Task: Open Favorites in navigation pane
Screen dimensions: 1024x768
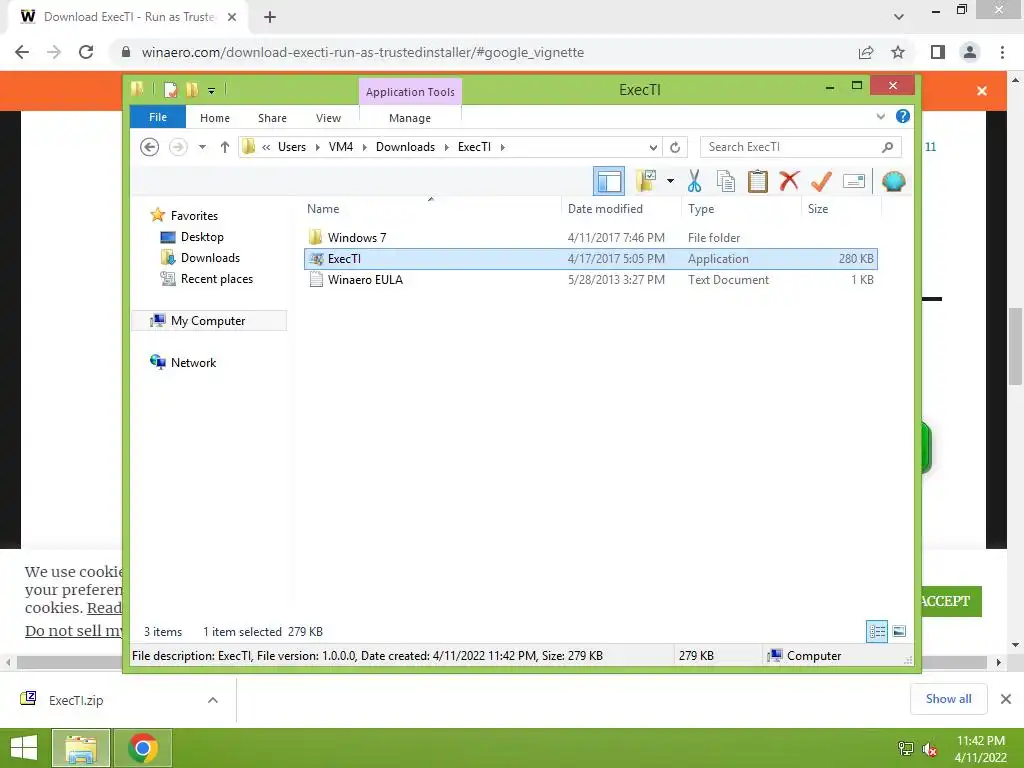Action: [x=194, y=216]
